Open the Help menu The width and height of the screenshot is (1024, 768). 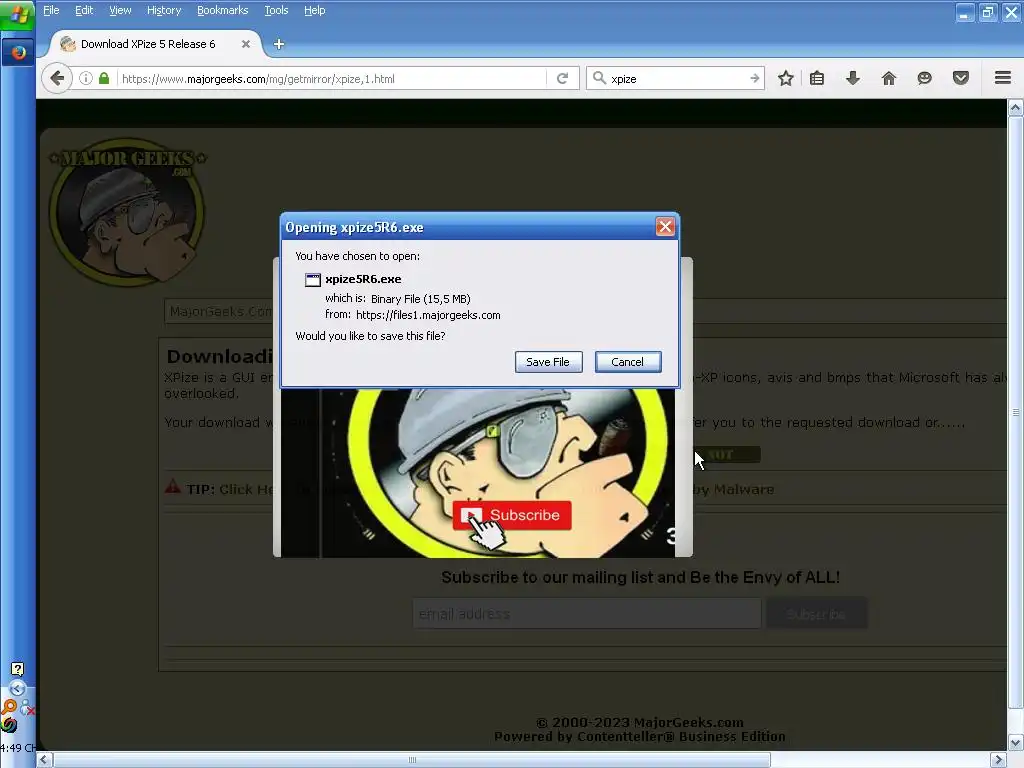tap(314, 10)
